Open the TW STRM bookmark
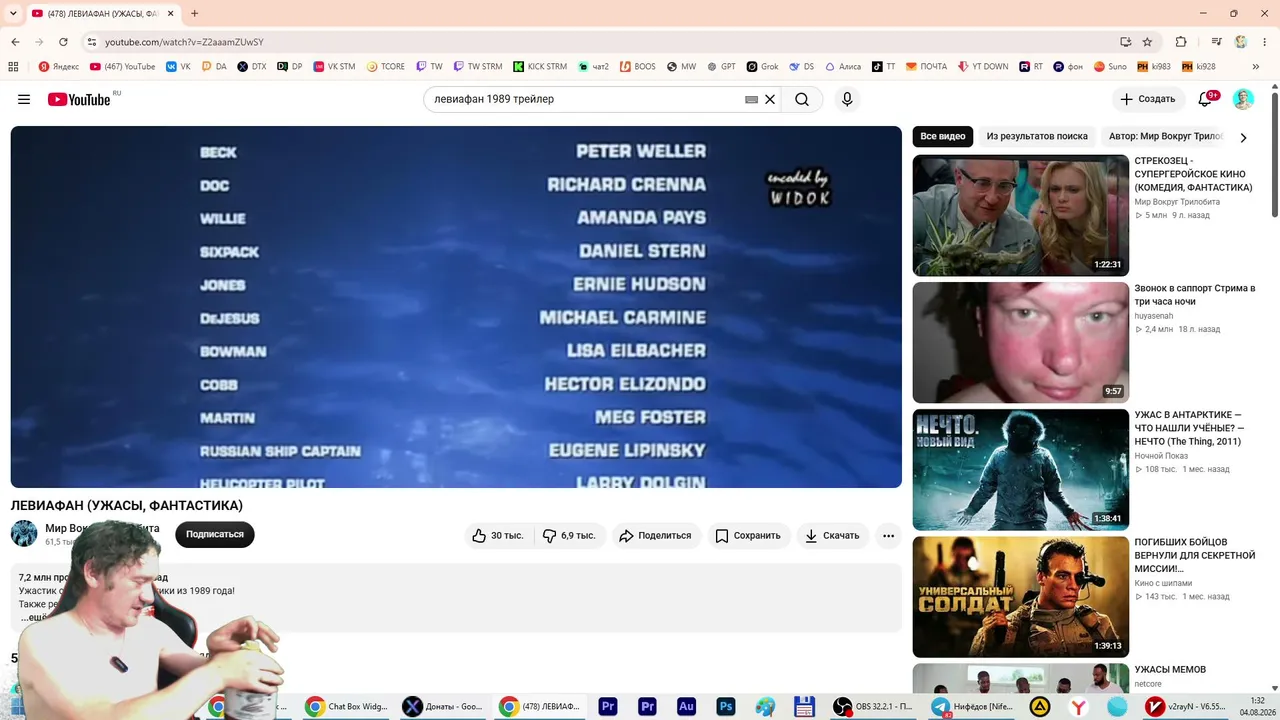1280x720 pixels. 478,67
